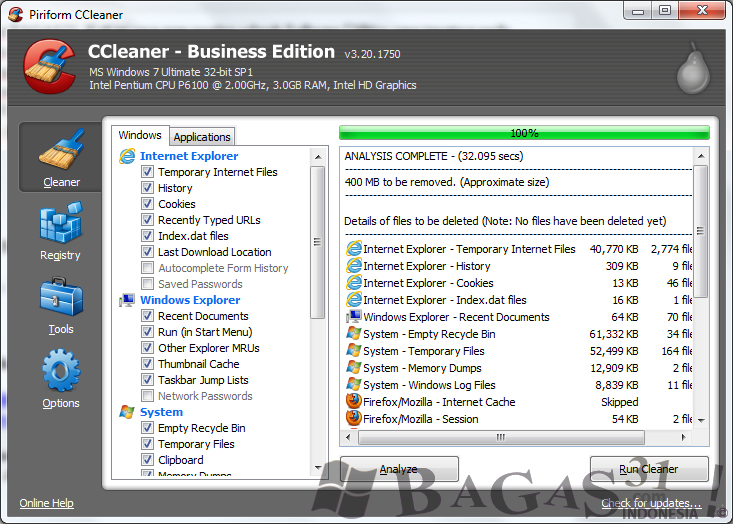733x524 pixels.
Task: Toggle Last Download Location checkbox
Action: point(147,252)
